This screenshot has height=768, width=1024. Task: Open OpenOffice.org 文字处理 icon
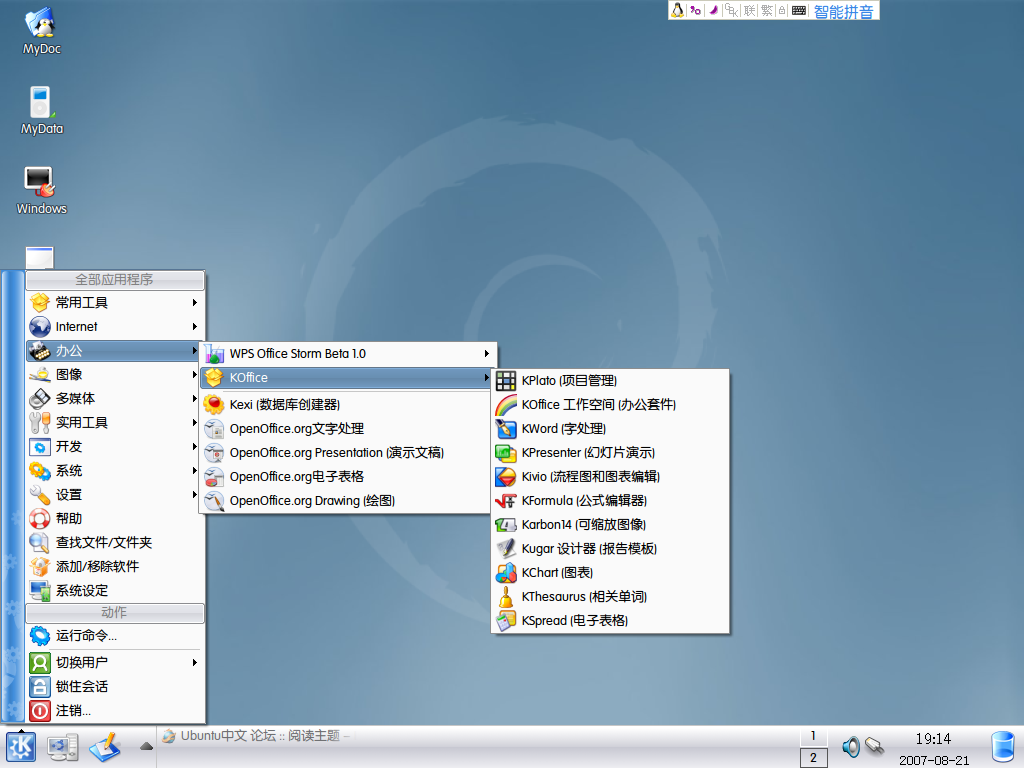tap(214, 429)
